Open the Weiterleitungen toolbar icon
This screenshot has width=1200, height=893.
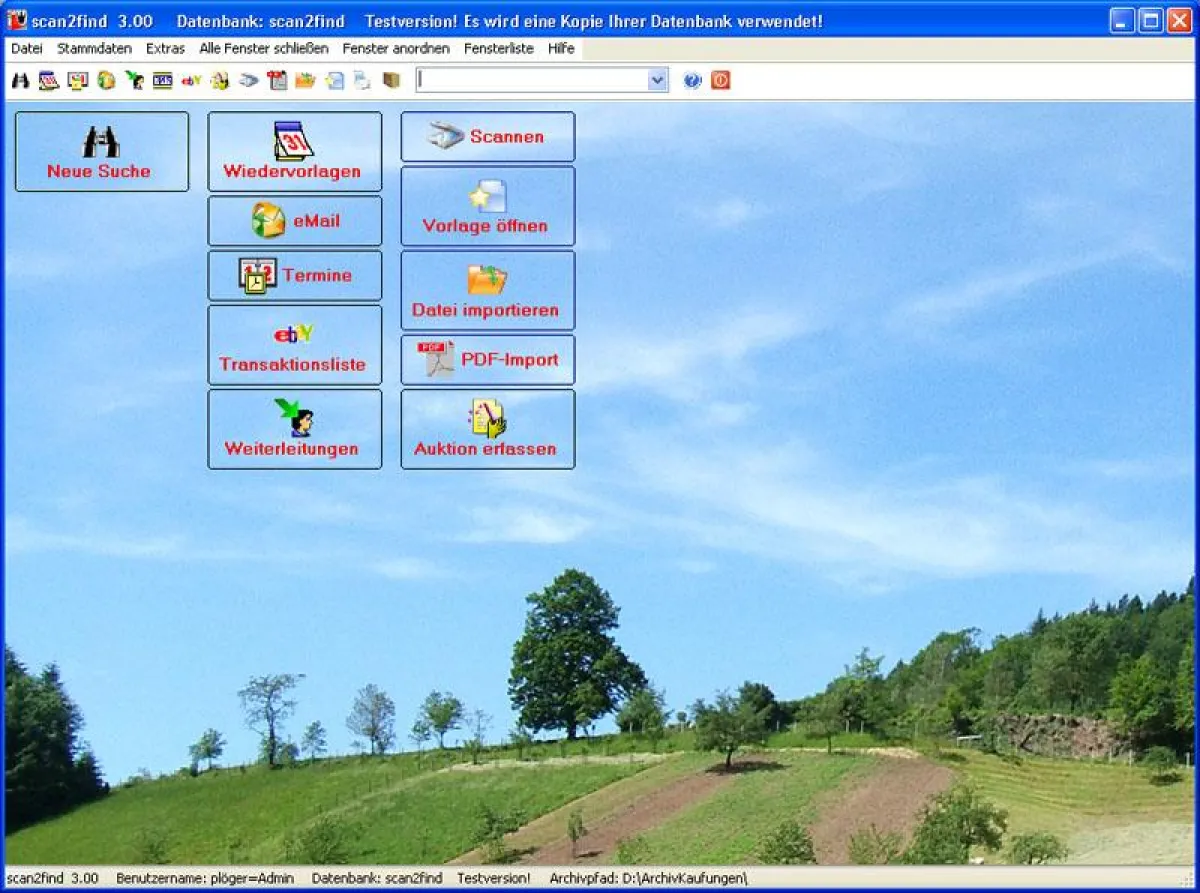[135, 80]
